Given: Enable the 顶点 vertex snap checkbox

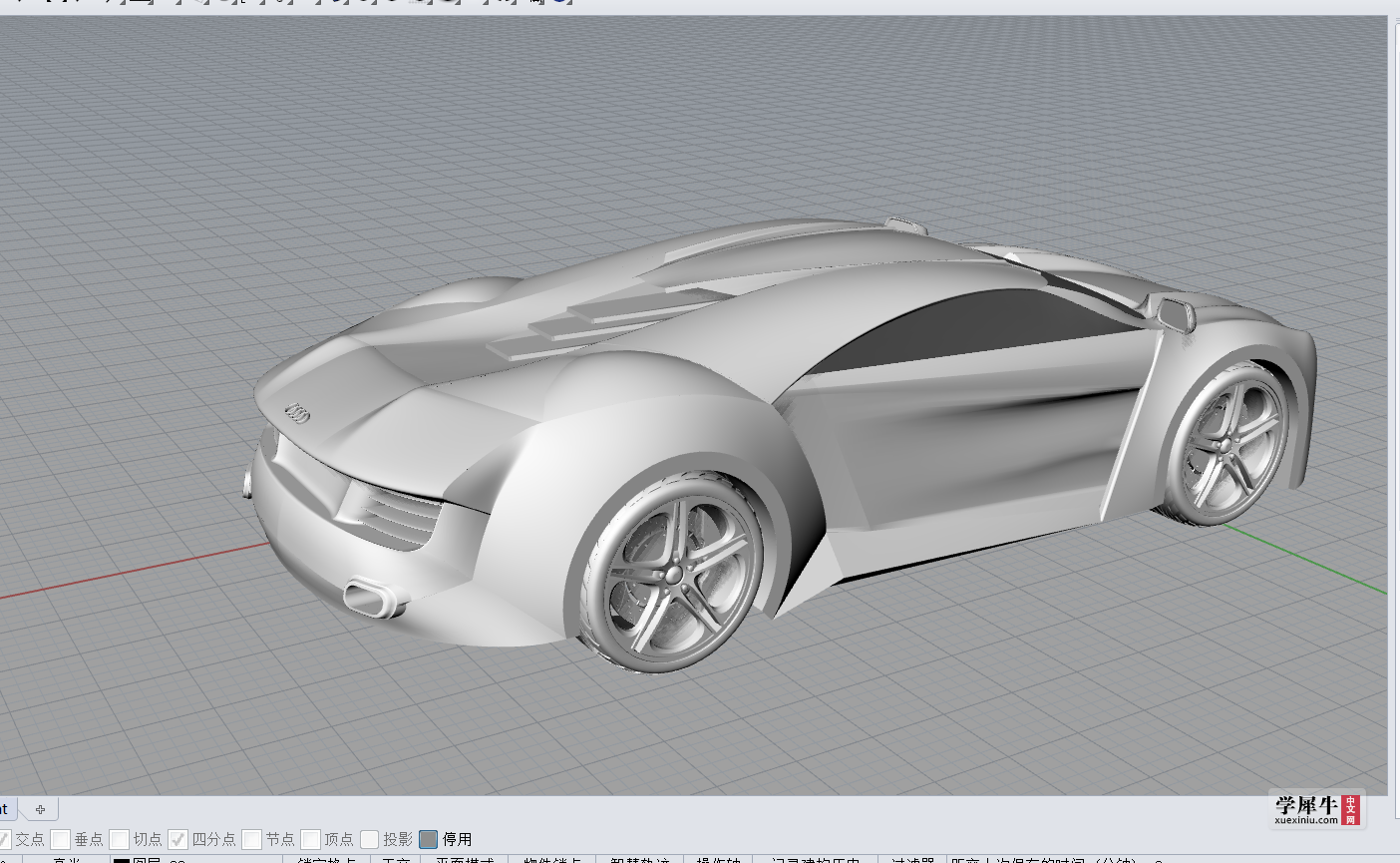Looking at the screenshot, I should [311, 839].
